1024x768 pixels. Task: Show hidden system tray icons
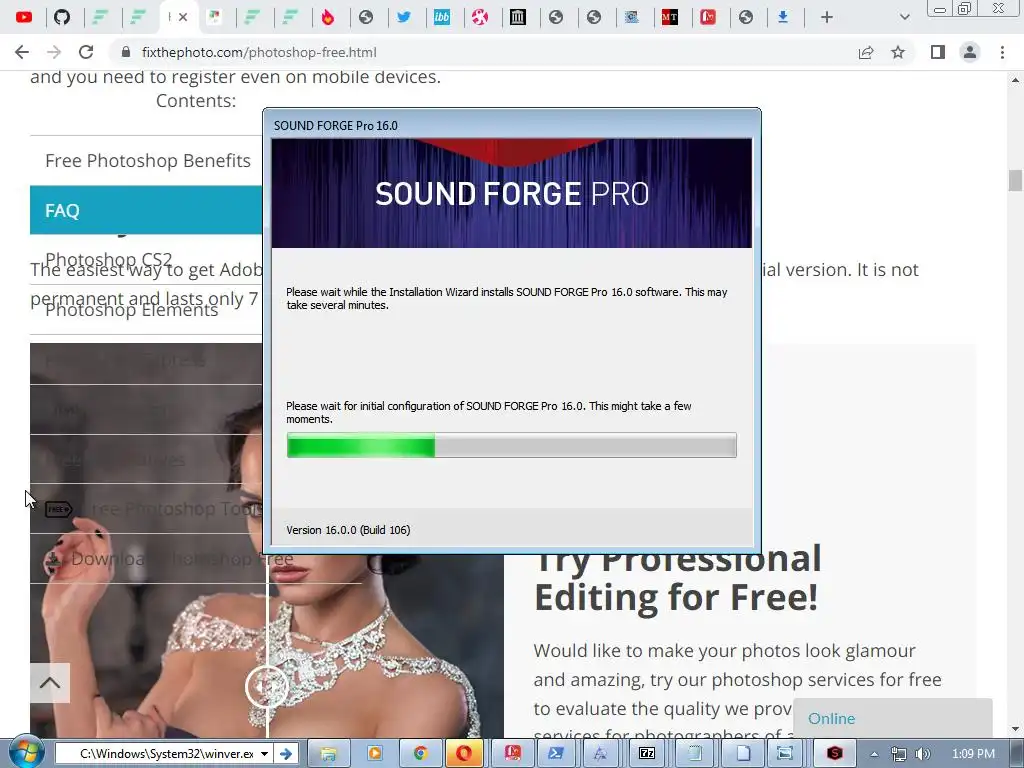tap(874, 754)
